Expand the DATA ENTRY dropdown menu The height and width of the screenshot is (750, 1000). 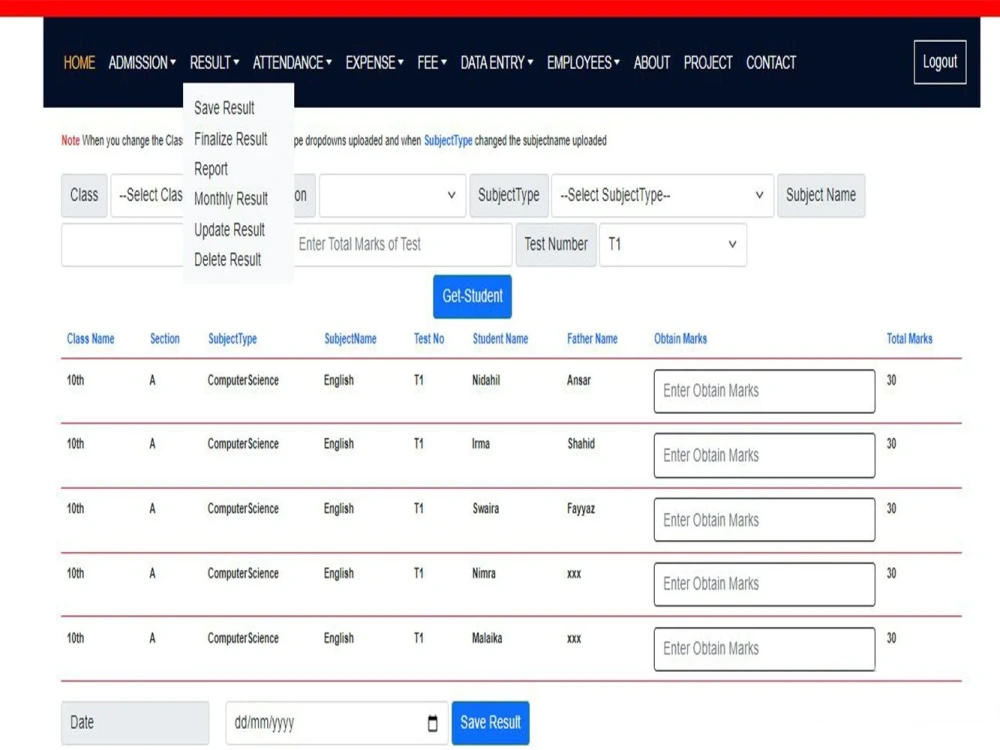click(x=497, y=62)
